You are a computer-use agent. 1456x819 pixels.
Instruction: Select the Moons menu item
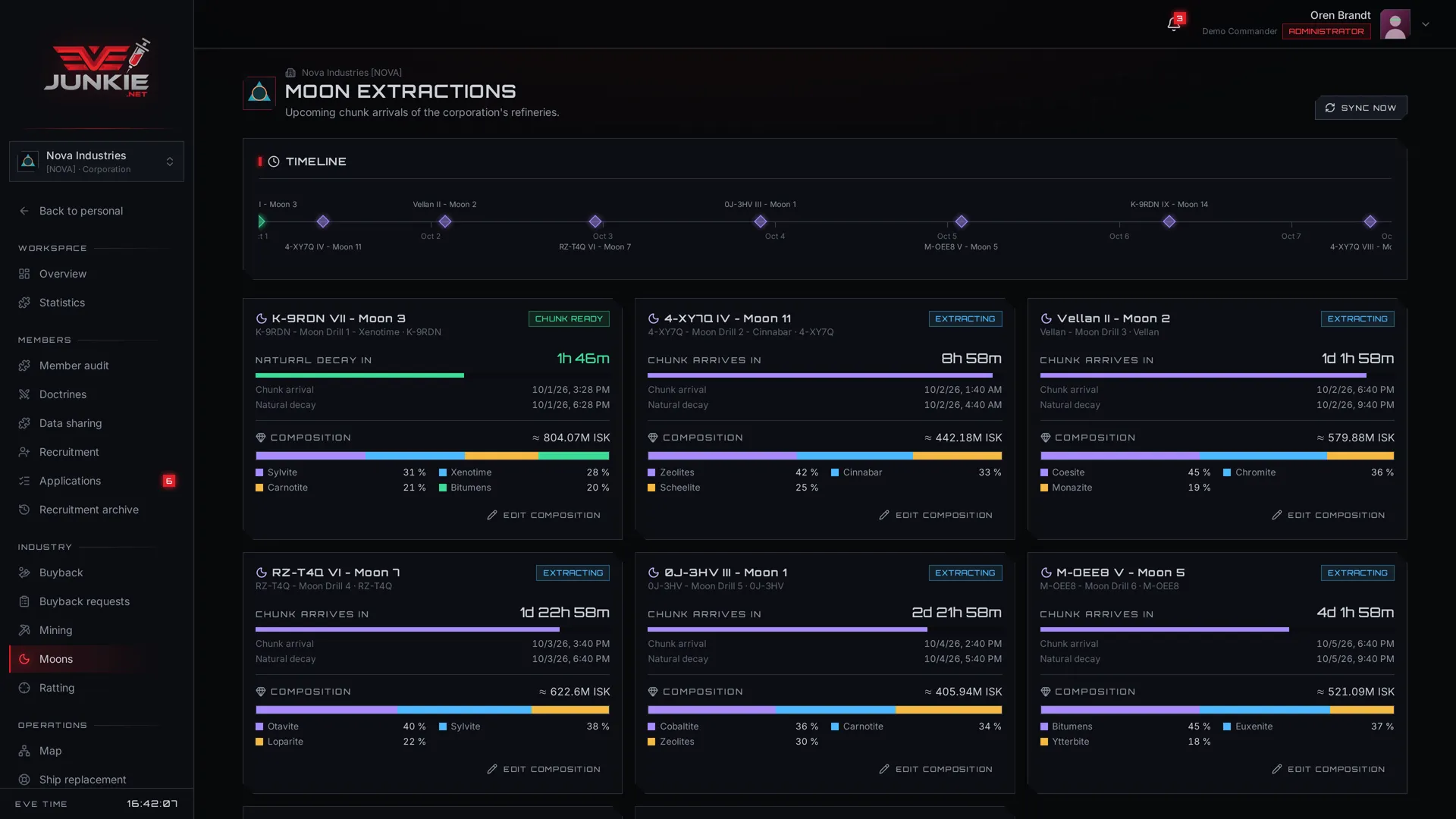coord(96,659)
